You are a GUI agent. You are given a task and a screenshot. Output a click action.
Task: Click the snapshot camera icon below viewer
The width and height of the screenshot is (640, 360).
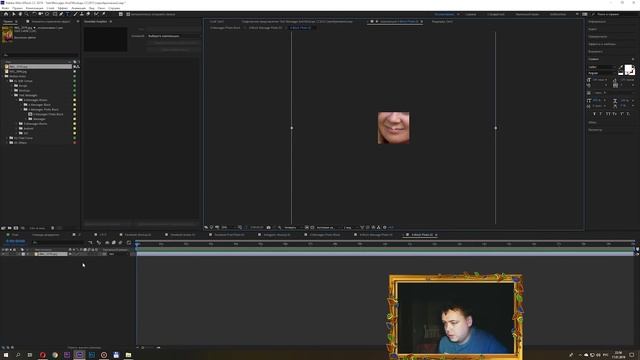coord(269,227)
